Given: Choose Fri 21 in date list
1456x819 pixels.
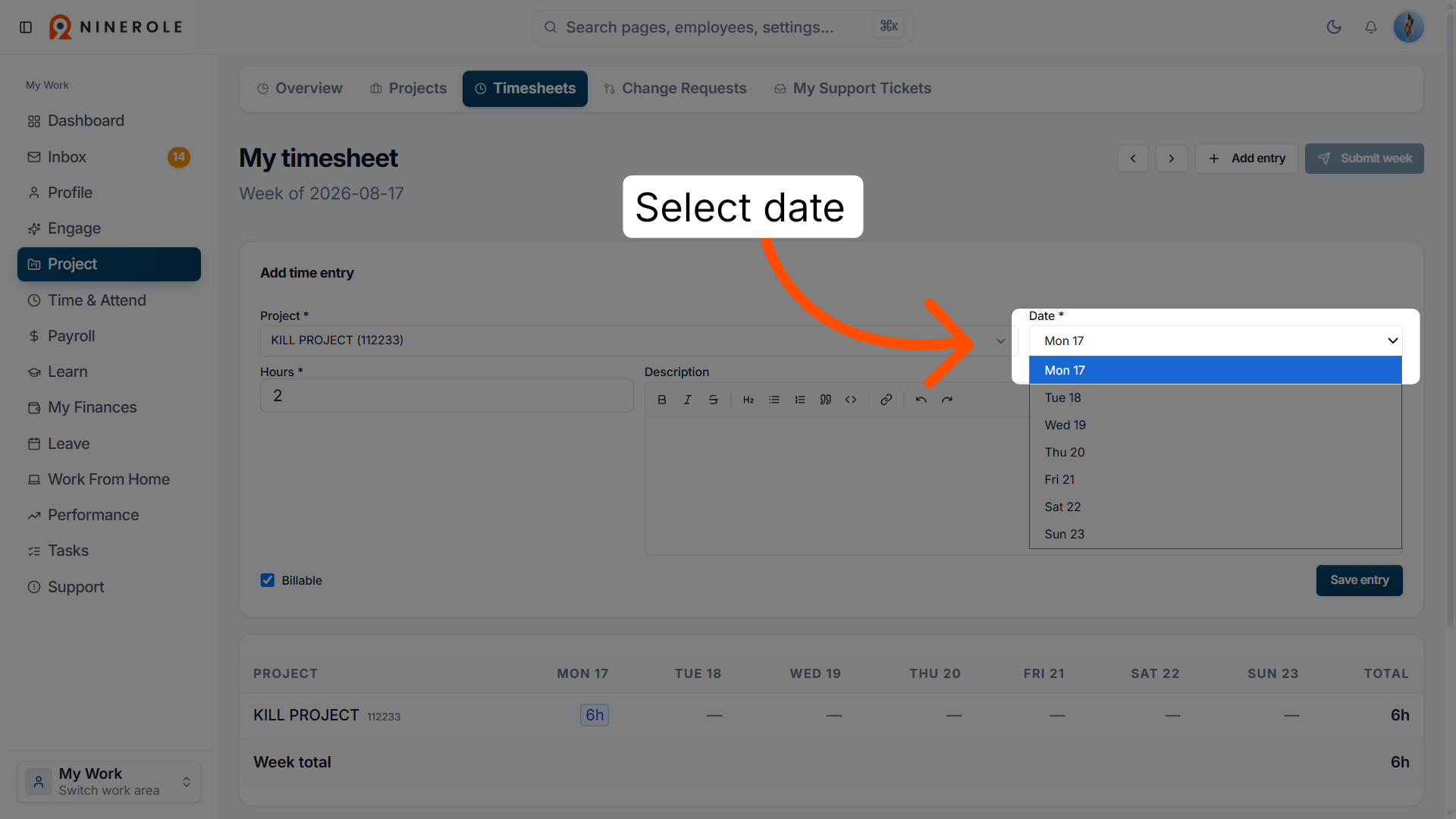Looking at the screenshot, I should (x=1216, y=479).
